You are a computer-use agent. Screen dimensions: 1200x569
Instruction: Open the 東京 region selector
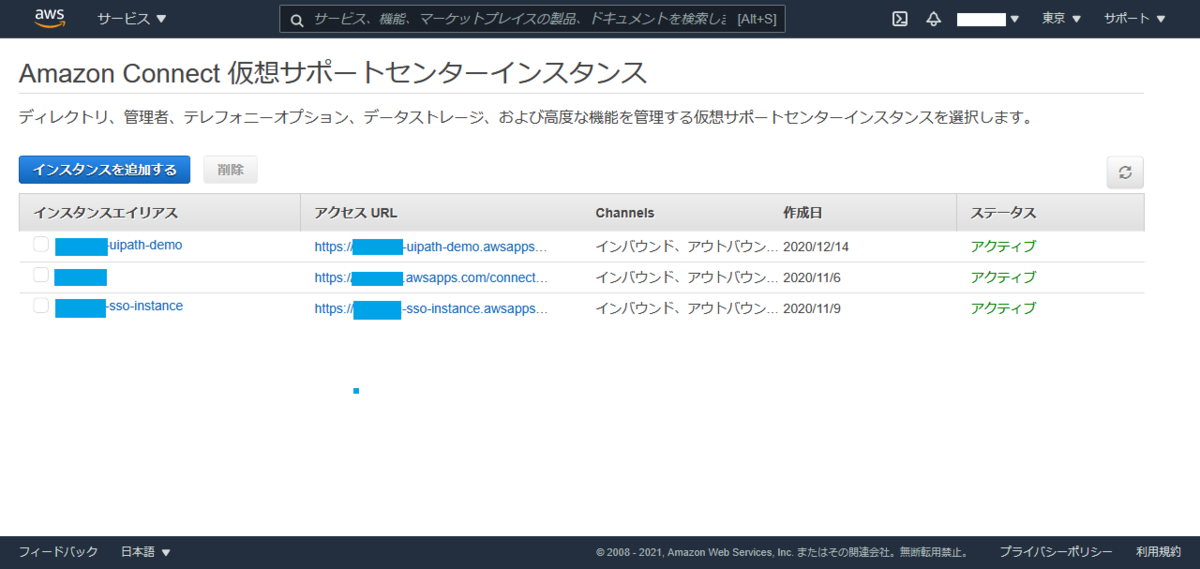pyautogui.click(x=1062, y=19)
